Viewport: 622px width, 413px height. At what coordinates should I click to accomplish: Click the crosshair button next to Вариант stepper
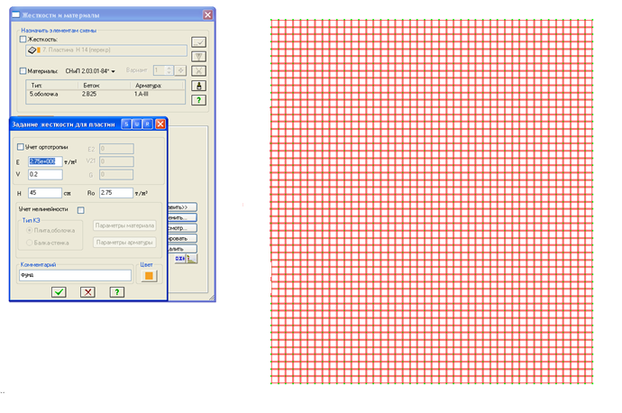[180, 70]
